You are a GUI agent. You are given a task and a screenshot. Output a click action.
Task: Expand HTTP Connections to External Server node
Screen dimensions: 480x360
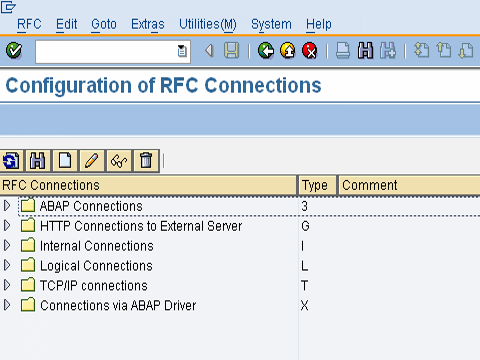click(x=7, y=226)
